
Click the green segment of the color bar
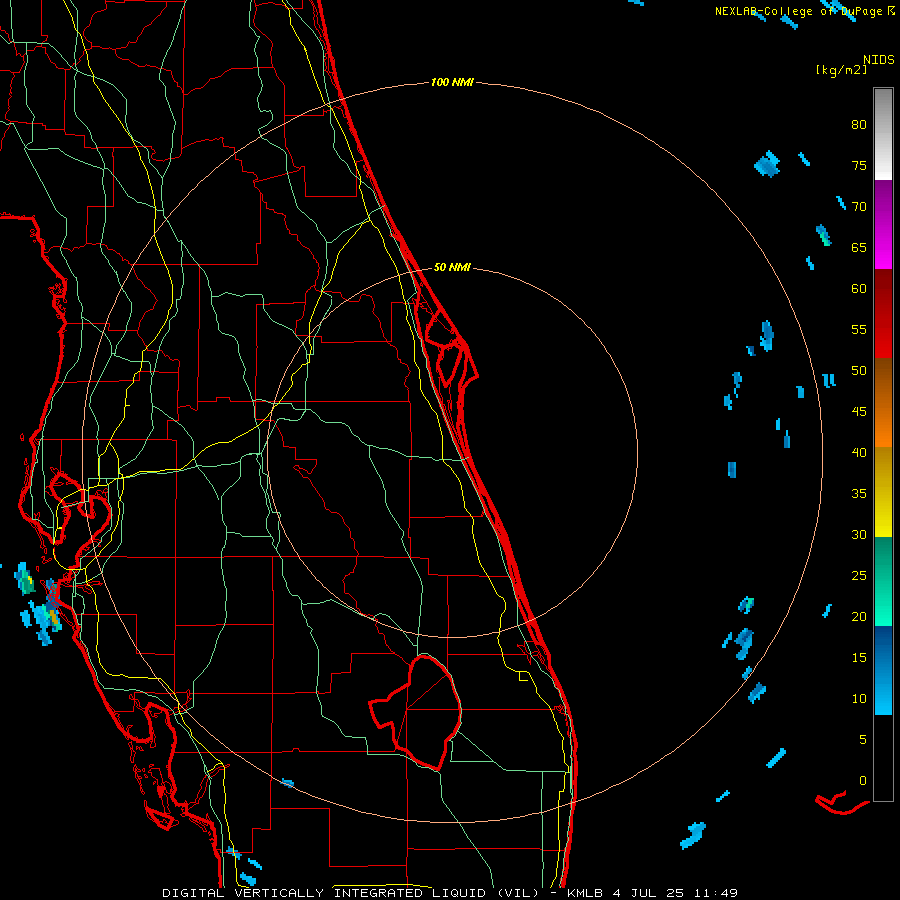tap(883, 581)
